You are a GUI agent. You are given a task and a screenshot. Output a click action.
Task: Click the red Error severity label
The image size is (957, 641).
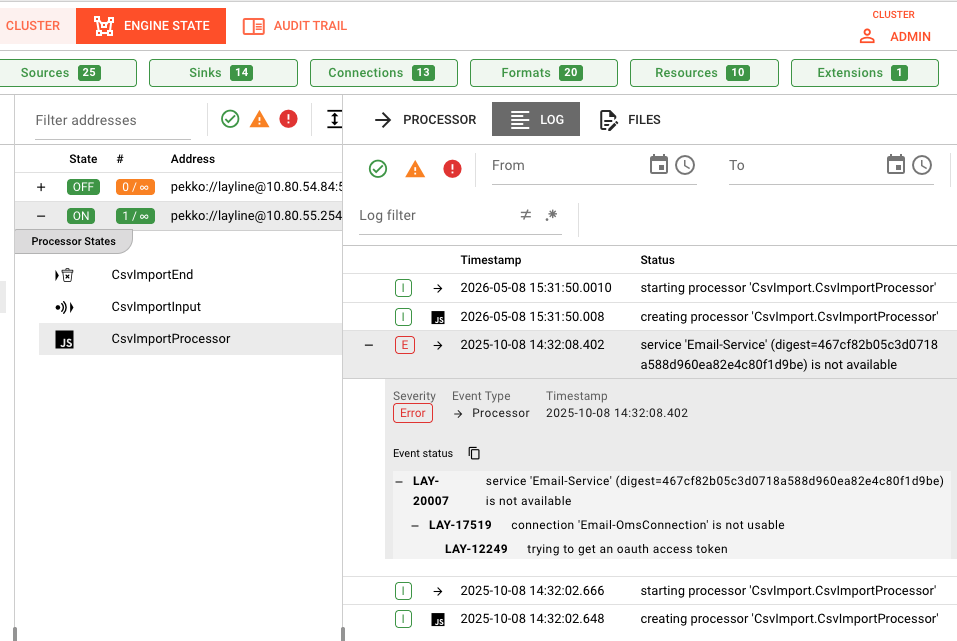(413, 413)
